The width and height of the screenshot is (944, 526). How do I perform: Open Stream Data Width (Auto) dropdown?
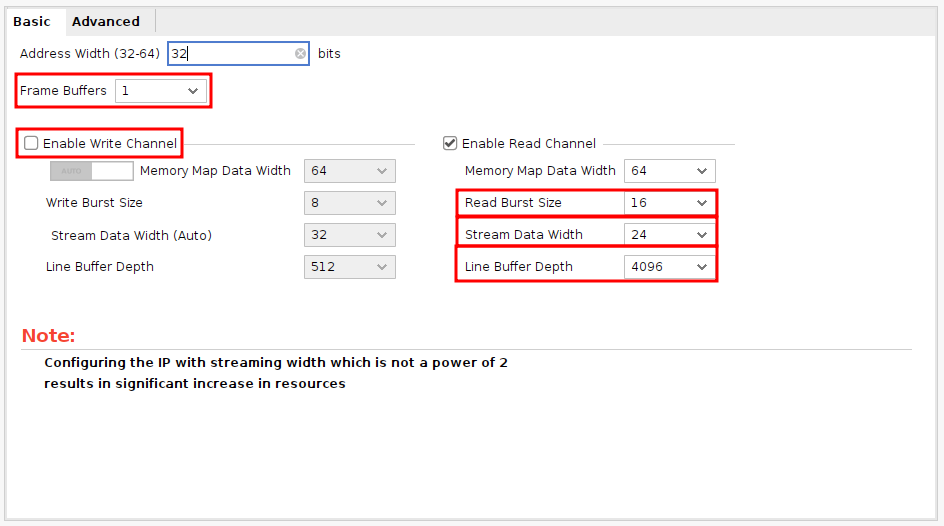tap(349, 235)
